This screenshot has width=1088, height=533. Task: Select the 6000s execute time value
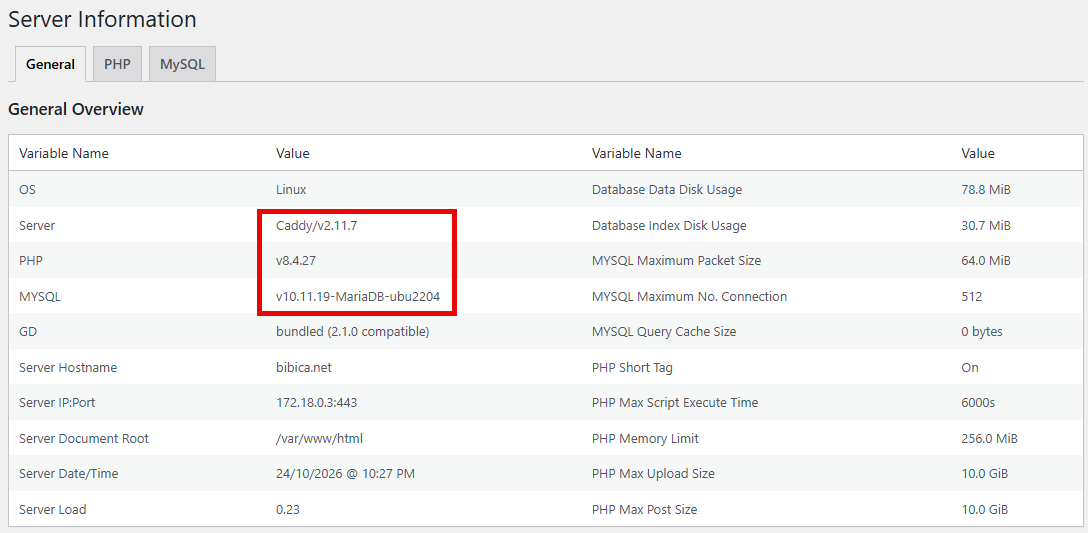978,403
